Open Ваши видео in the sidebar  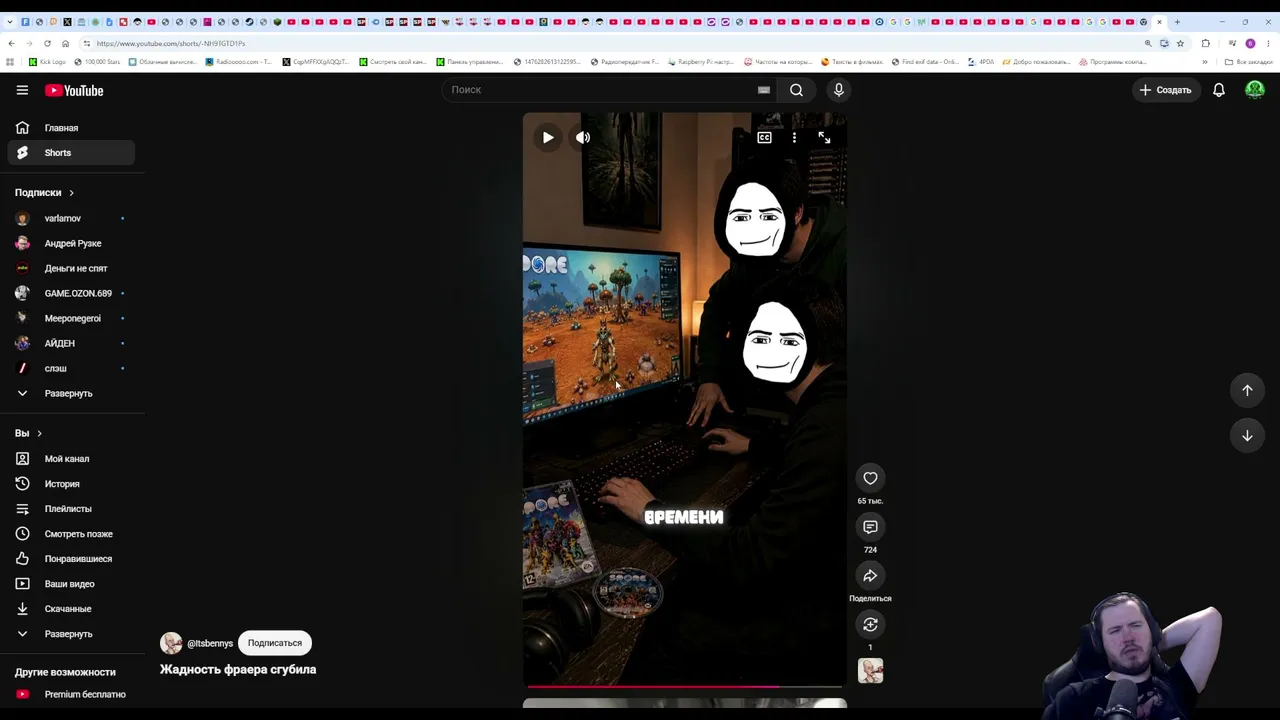(x=70, y=584)
